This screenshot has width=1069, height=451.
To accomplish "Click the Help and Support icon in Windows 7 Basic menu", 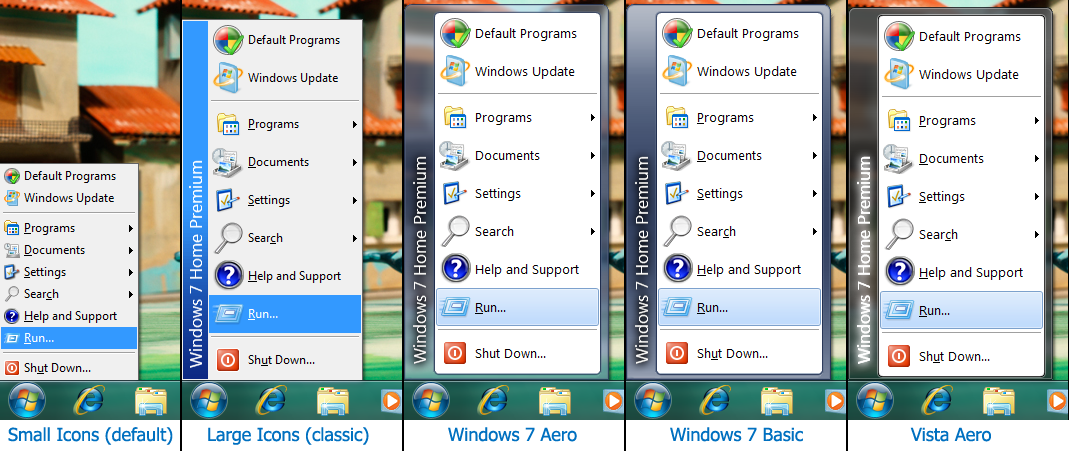I will (677, 269).
